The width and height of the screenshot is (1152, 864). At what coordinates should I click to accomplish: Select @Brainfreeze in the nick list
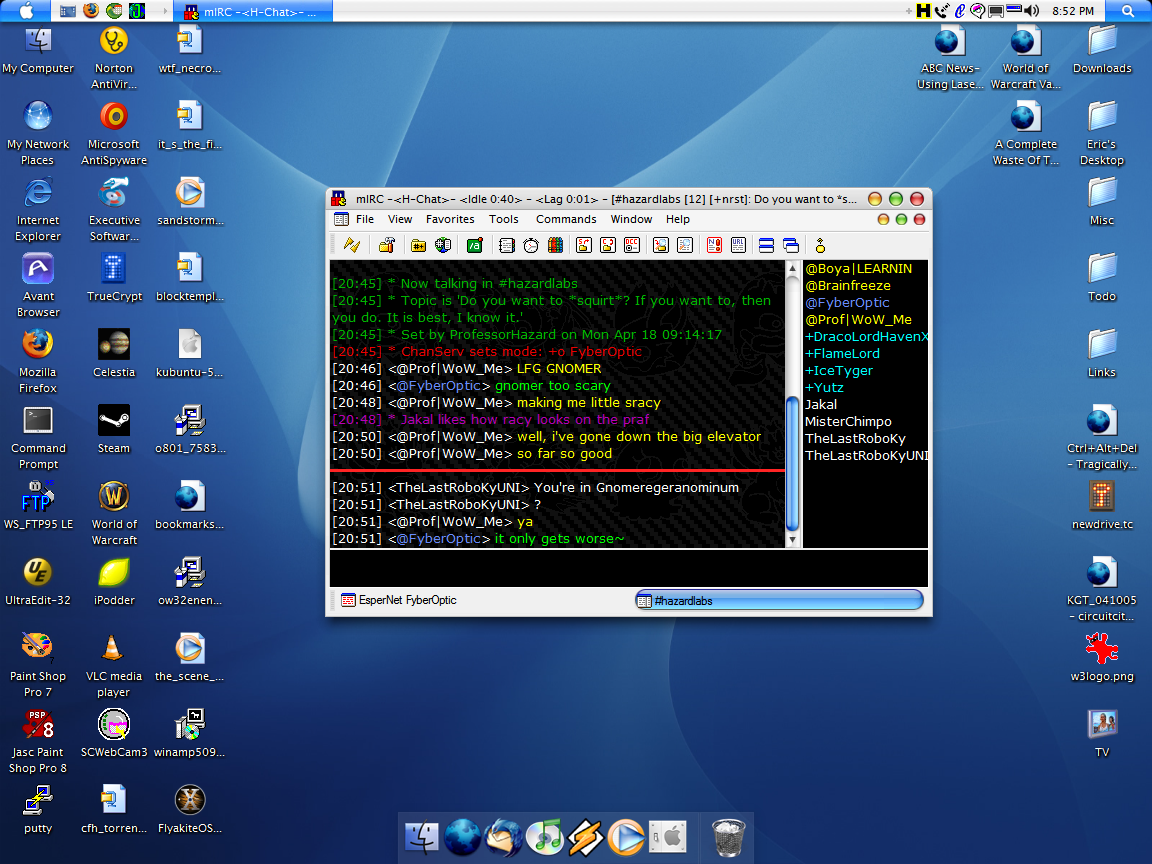pos(848,286)
